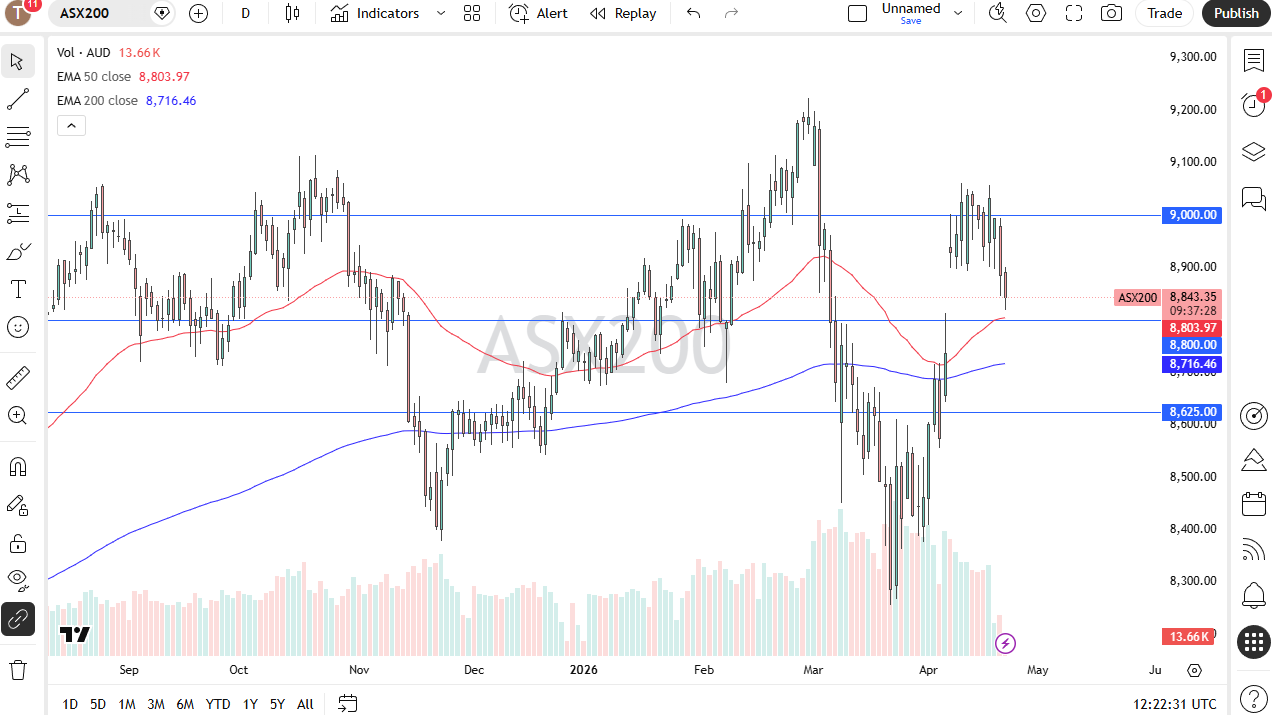
Task: Take a chart snapshot with camera
Action: (1111, 13)
